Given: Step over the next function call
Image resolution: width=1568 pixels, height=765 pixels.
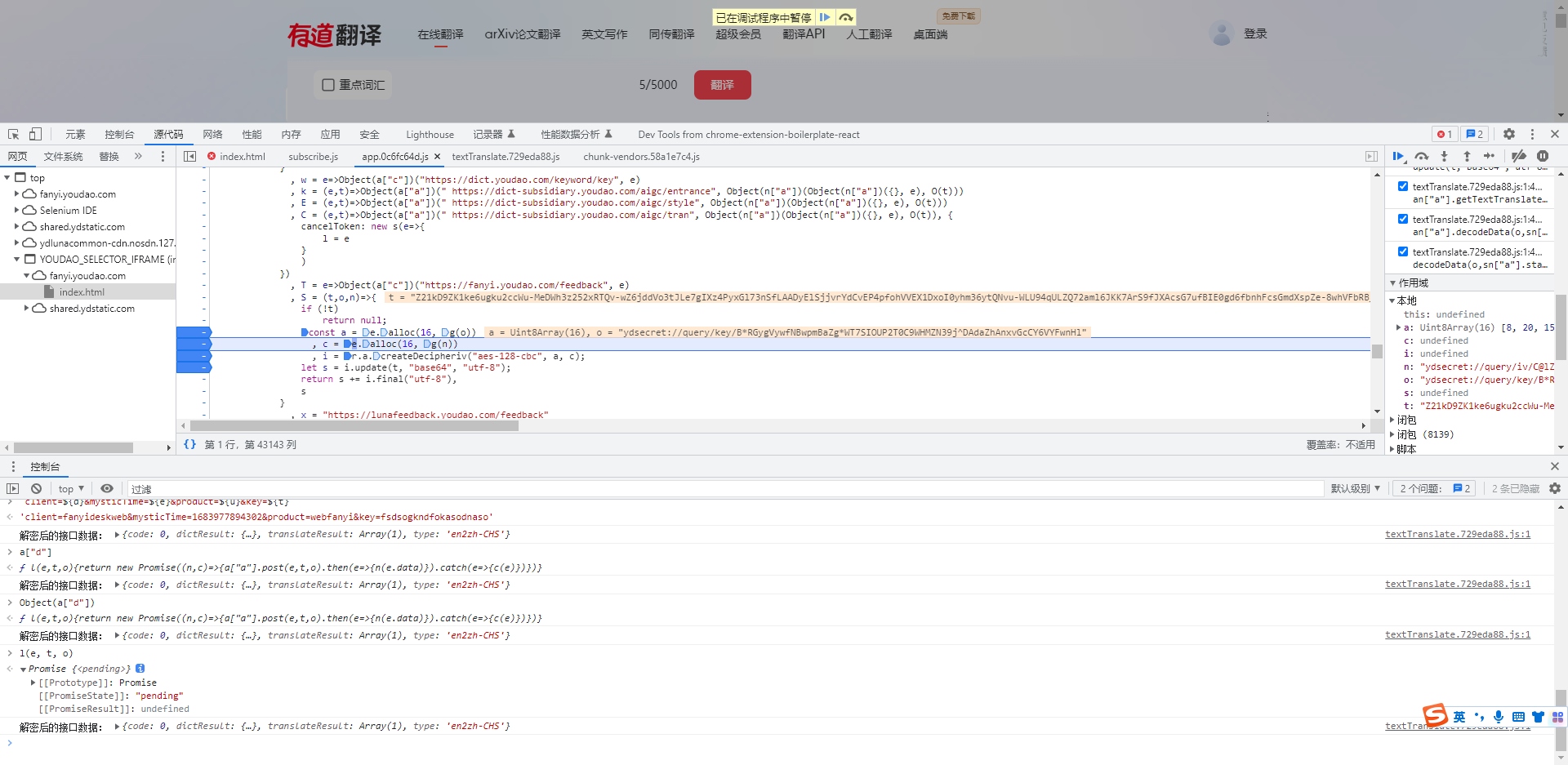Looking at the screenshot, I should coord(1422,156).
